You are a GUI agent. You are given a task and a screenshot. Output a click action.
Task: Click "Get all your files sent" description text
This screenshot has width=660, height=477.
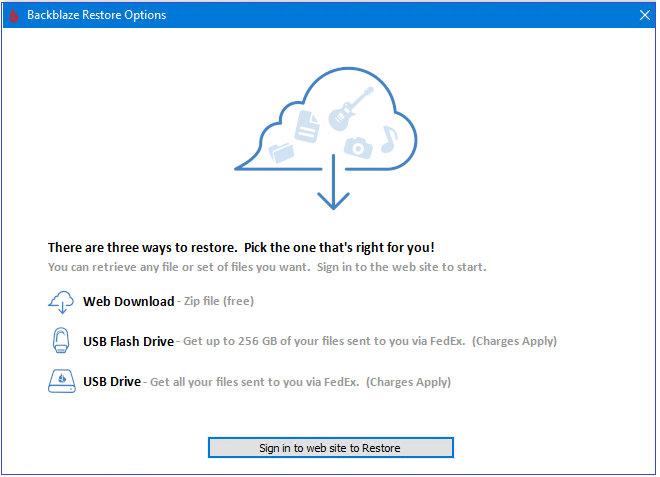pyautogui.click(x=205, y=382)
